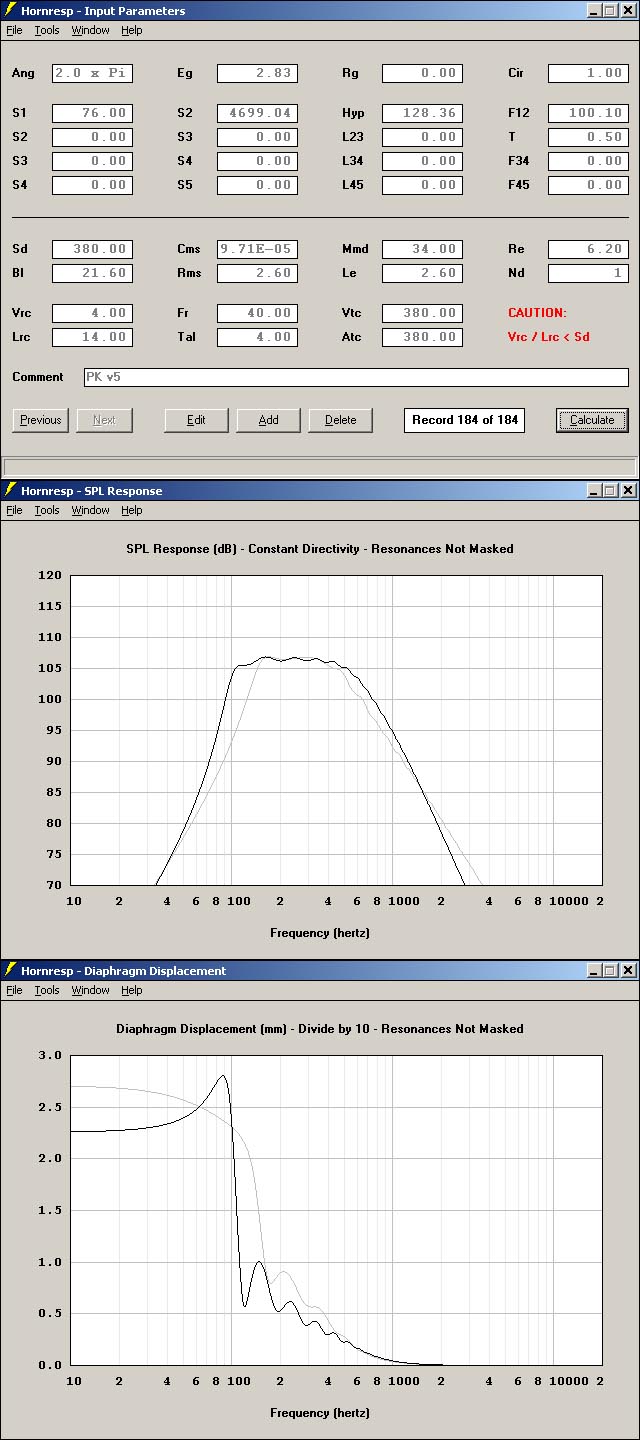
Task: Click the Rms field showing 2.60
Action: click(257, 273)
